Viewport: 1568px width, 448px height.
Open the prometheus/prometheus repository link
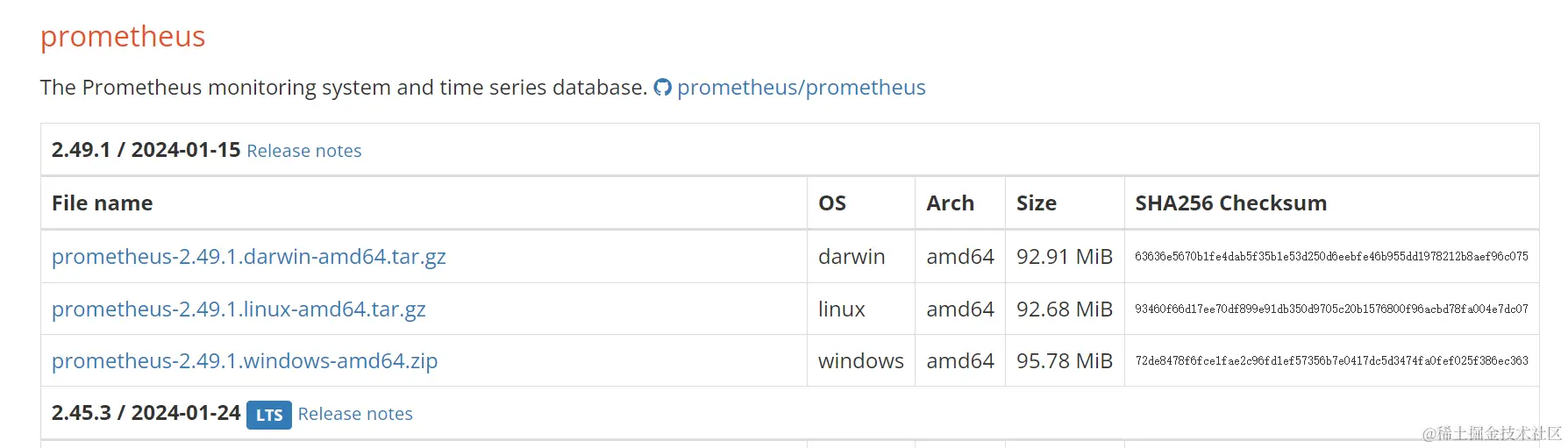pyautogui.click(x=801, y=88)
